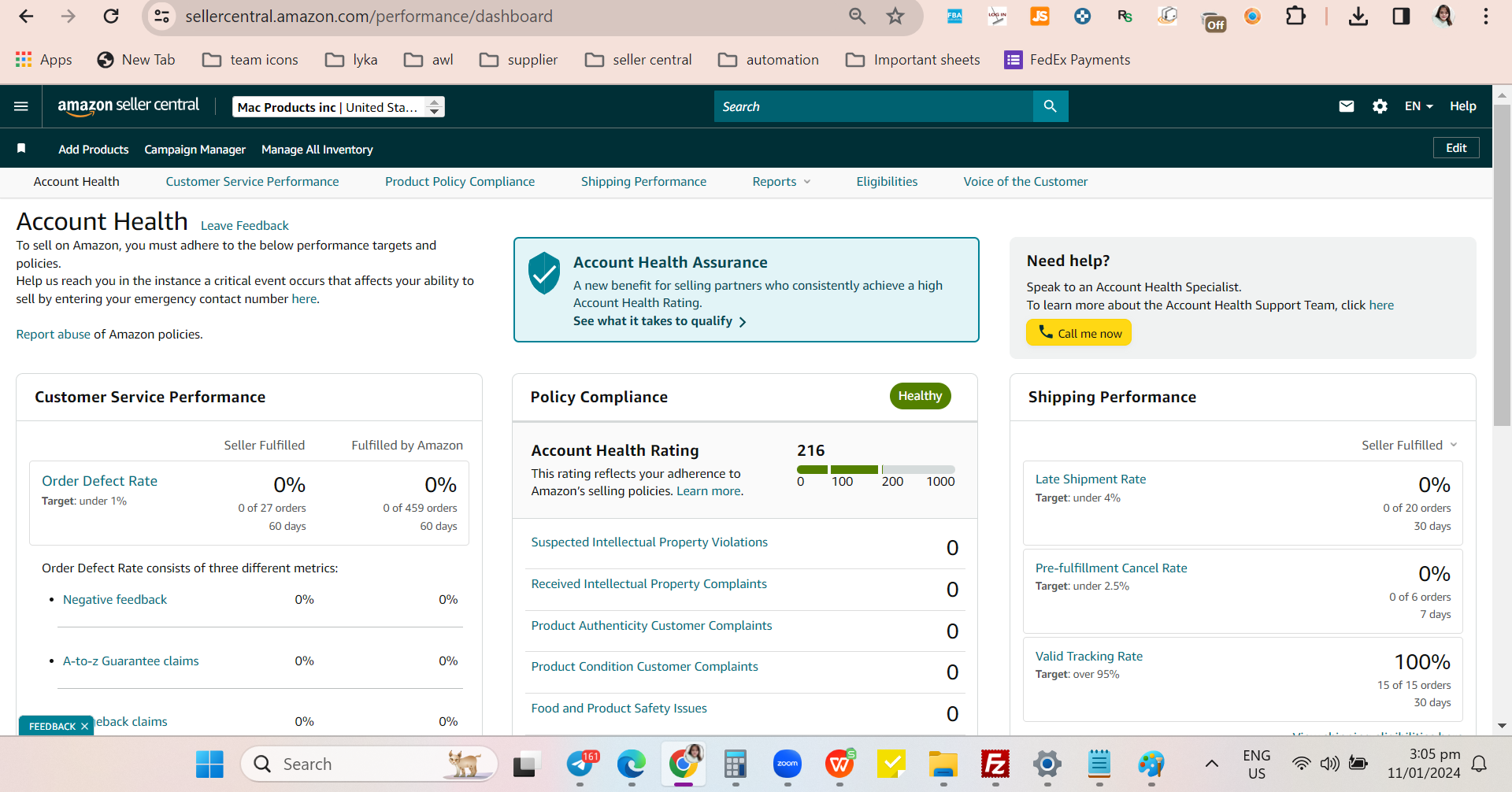Open the EN language dropdown
The width and height of the screenshot is (1512, 792).
[x=1419, y=106]
